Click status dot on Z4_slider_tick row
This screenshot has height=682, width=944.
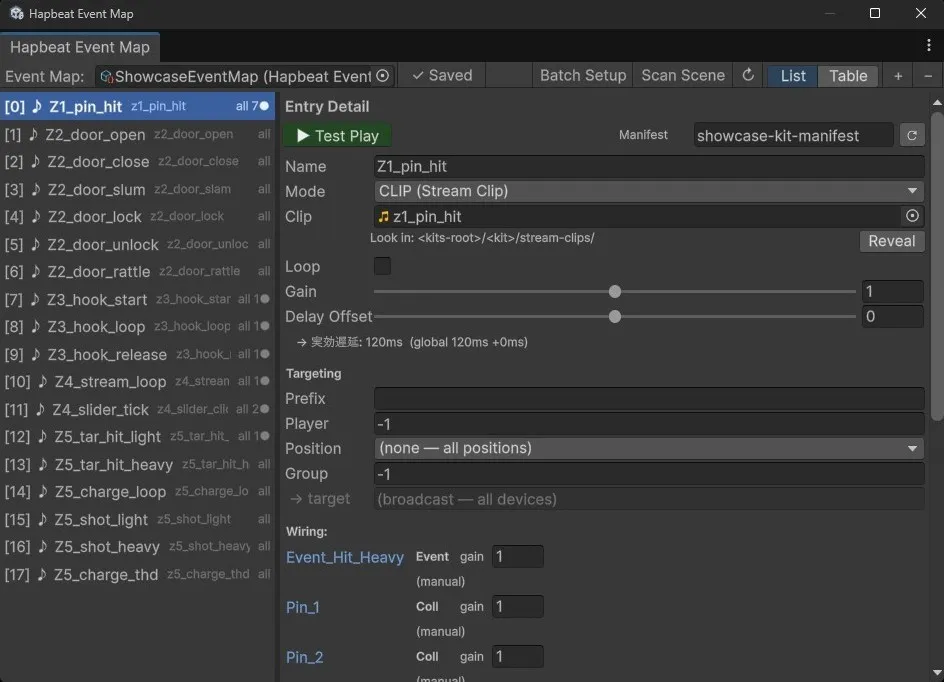(264, 409)
